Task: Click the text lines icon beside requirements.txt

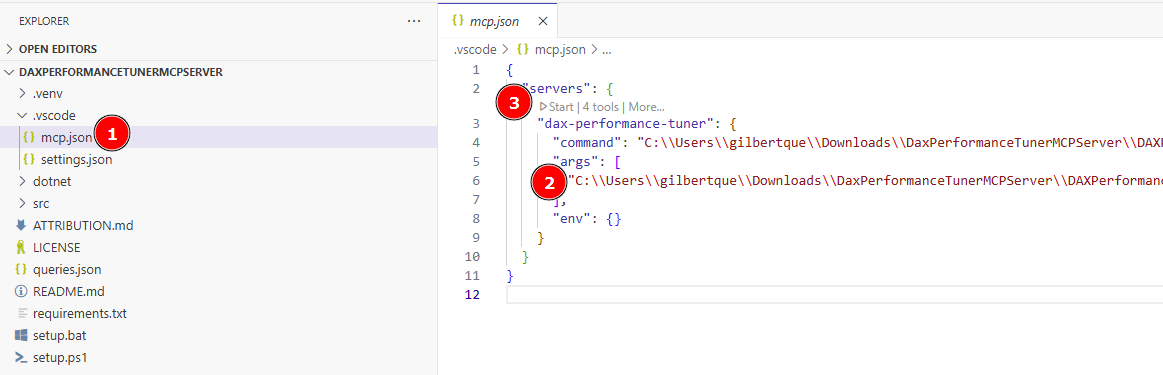Action: [x=21, y=313]
